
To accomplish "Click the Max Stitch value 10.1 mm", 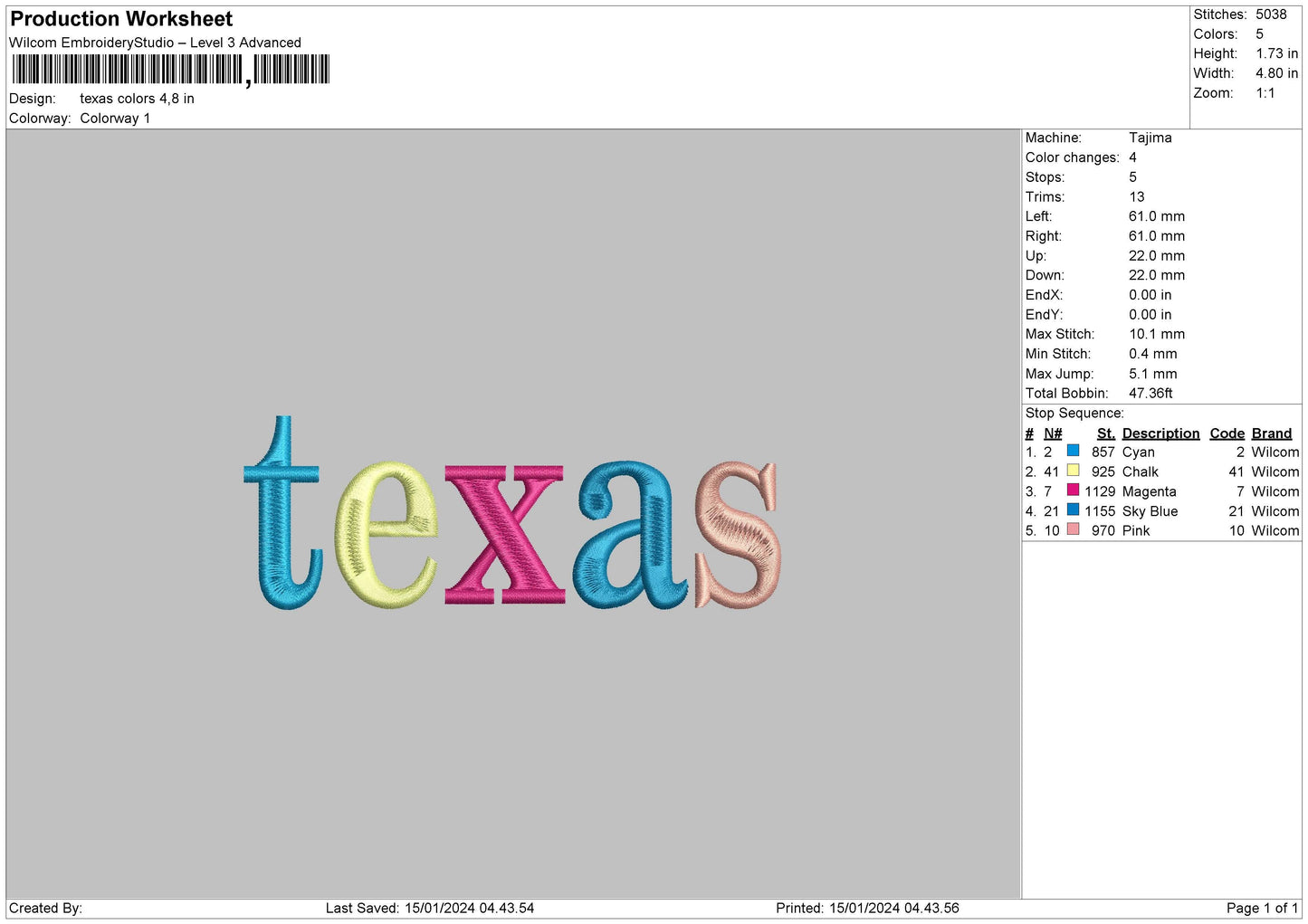I will point(1156,334).
